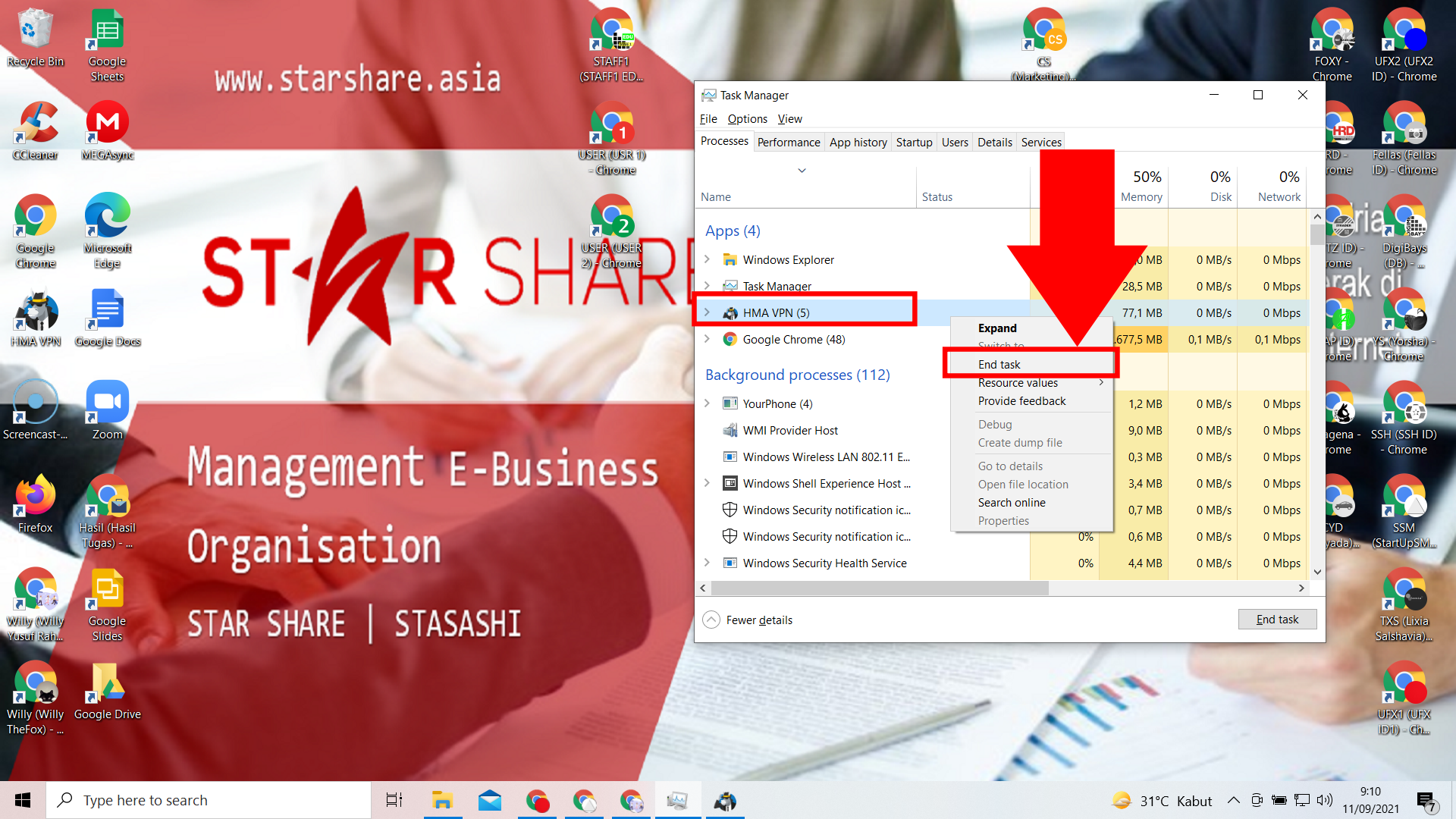Choose End task from context menu

(1031, 365)
